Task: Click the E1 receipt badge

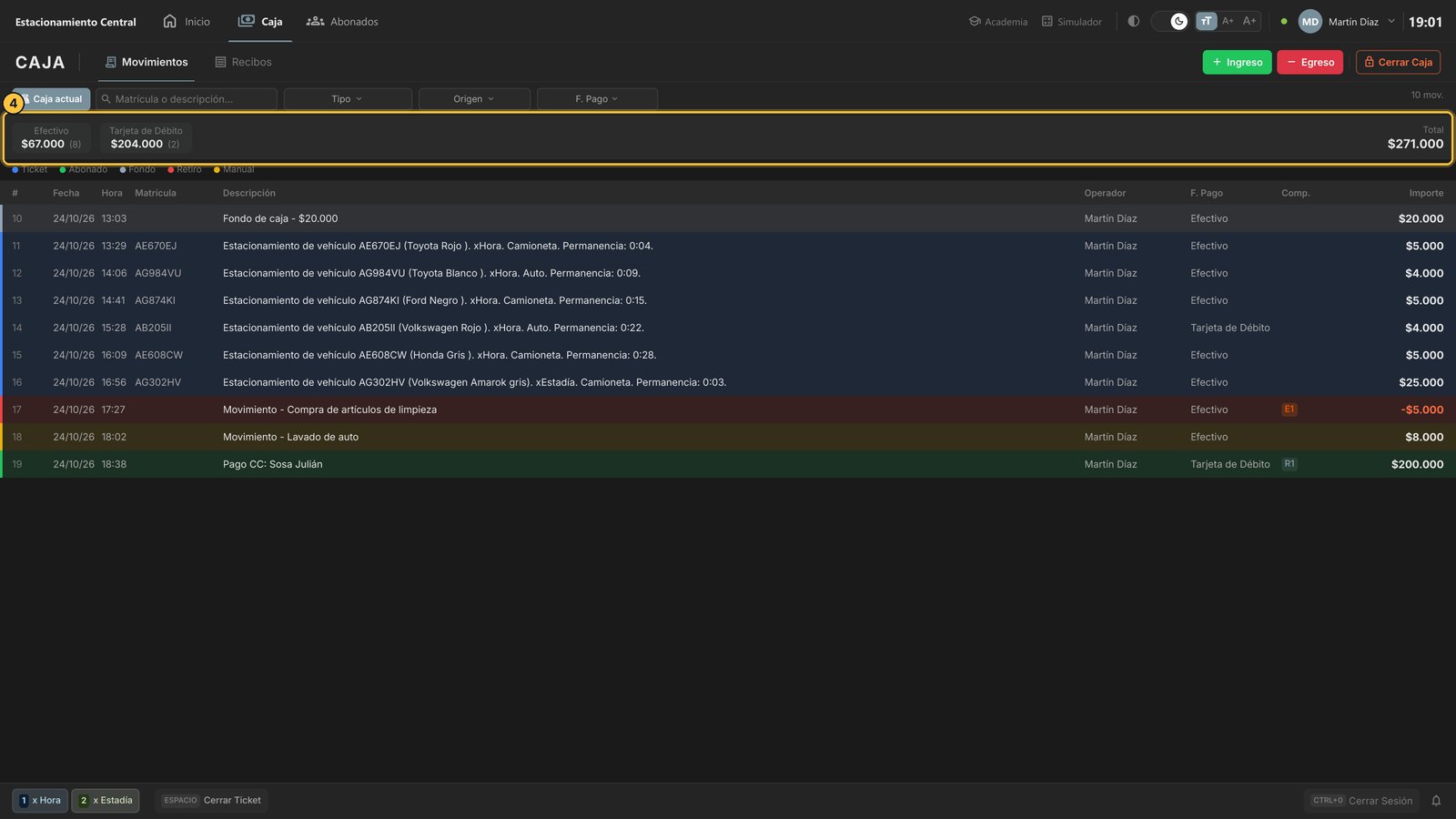Action: click(x=1289, y=409)
